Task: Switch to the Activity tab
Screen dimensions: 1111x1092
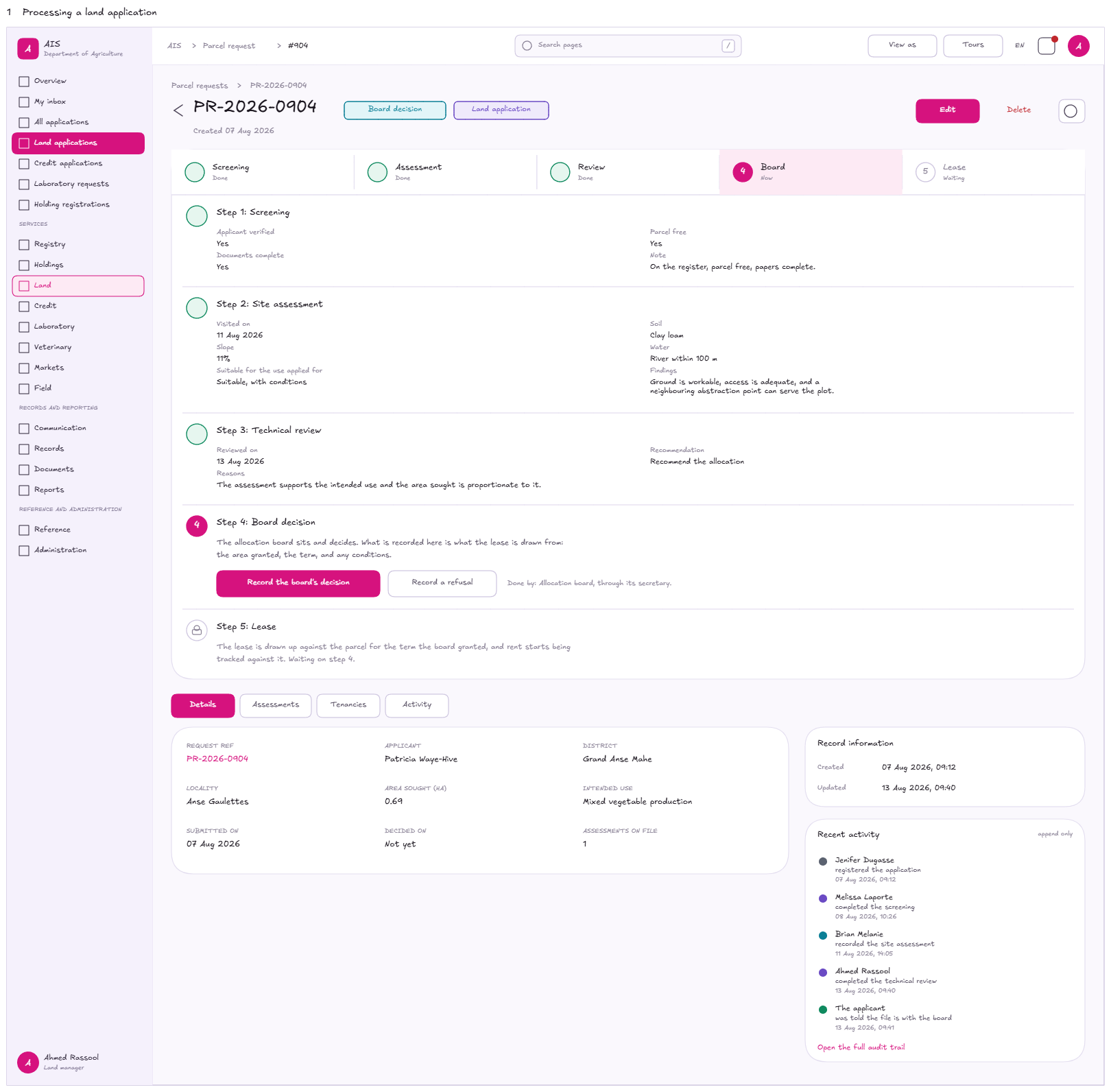Action: point(417,706)
